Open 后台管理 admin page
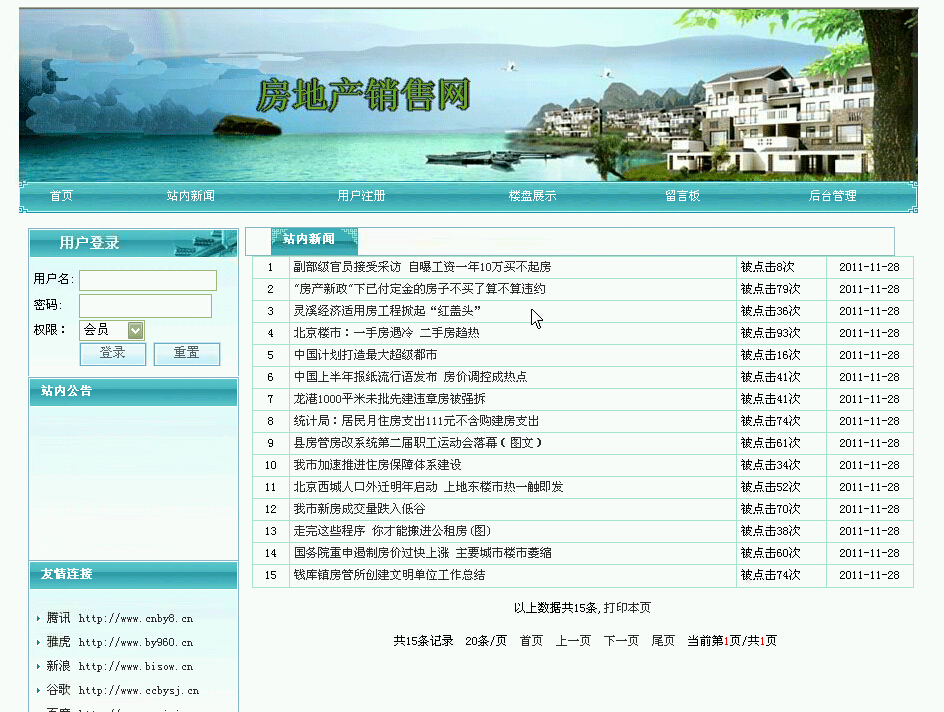This screenshot has width=944, height=712. click(x=833, y=196)
